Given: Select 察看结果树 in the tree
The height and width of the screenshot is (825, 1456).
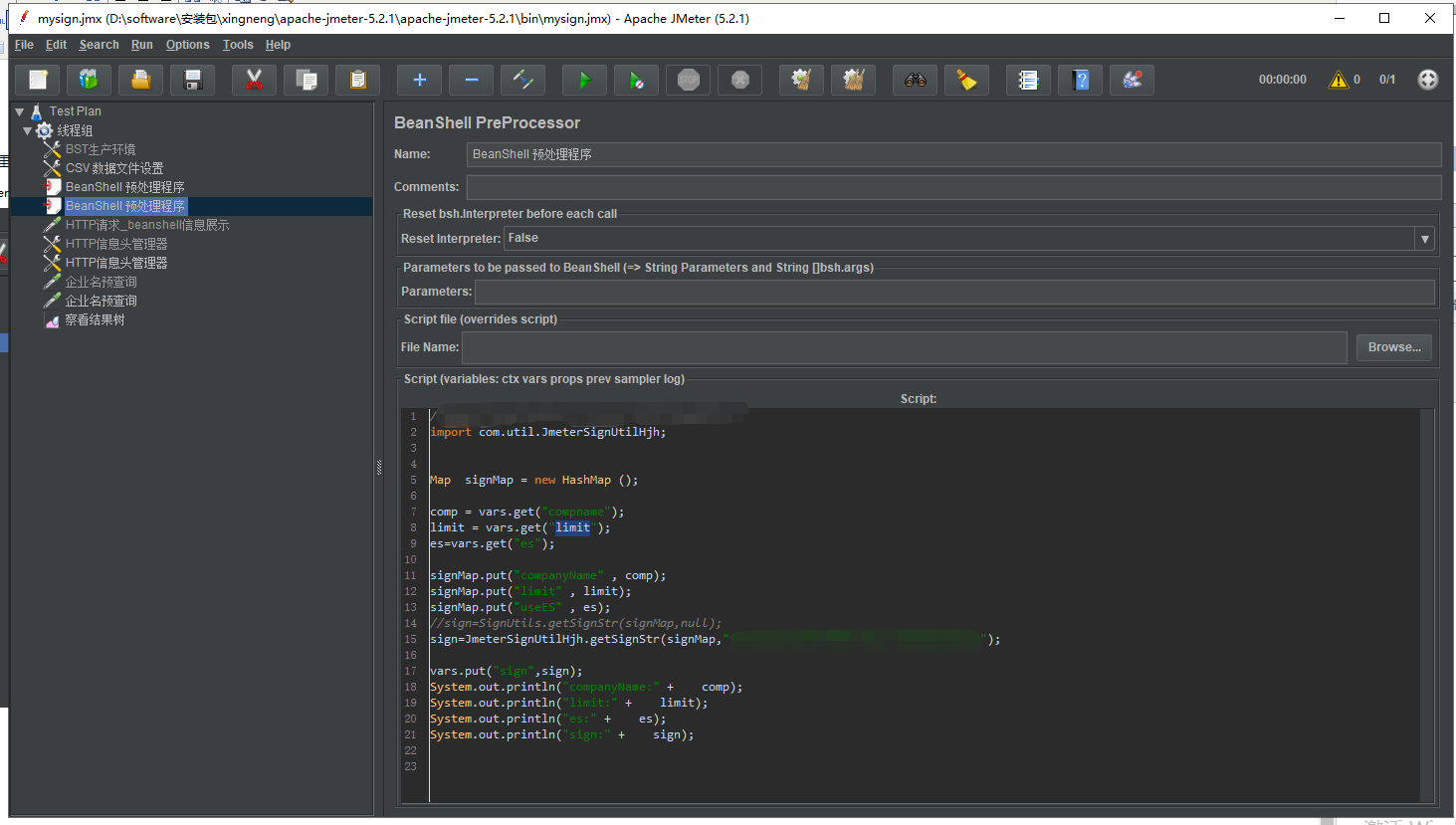Looking at the screenshot, I should (x=95, y=320).
